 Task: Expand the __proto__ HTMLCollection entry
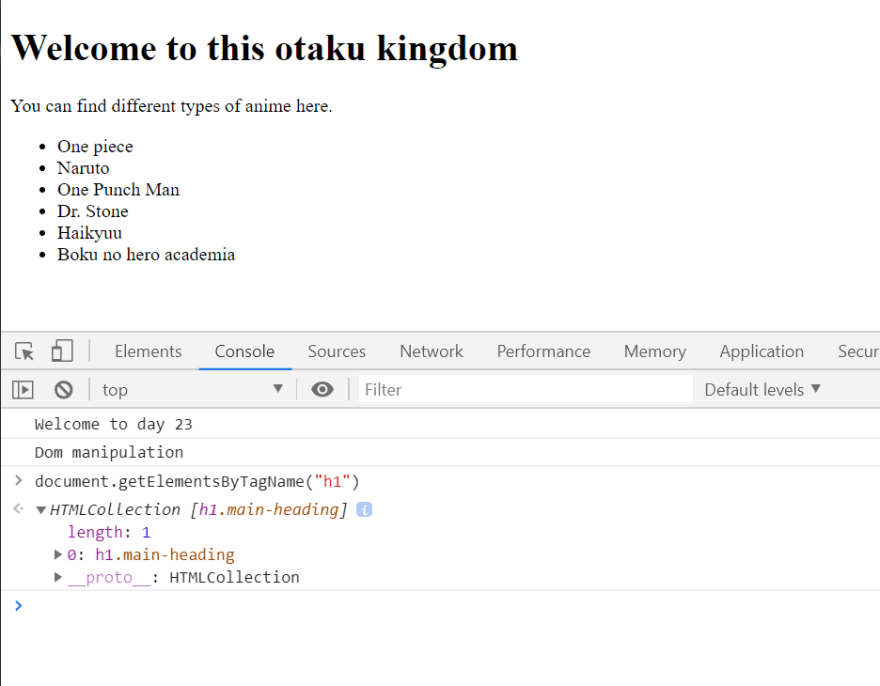(58, 577)
